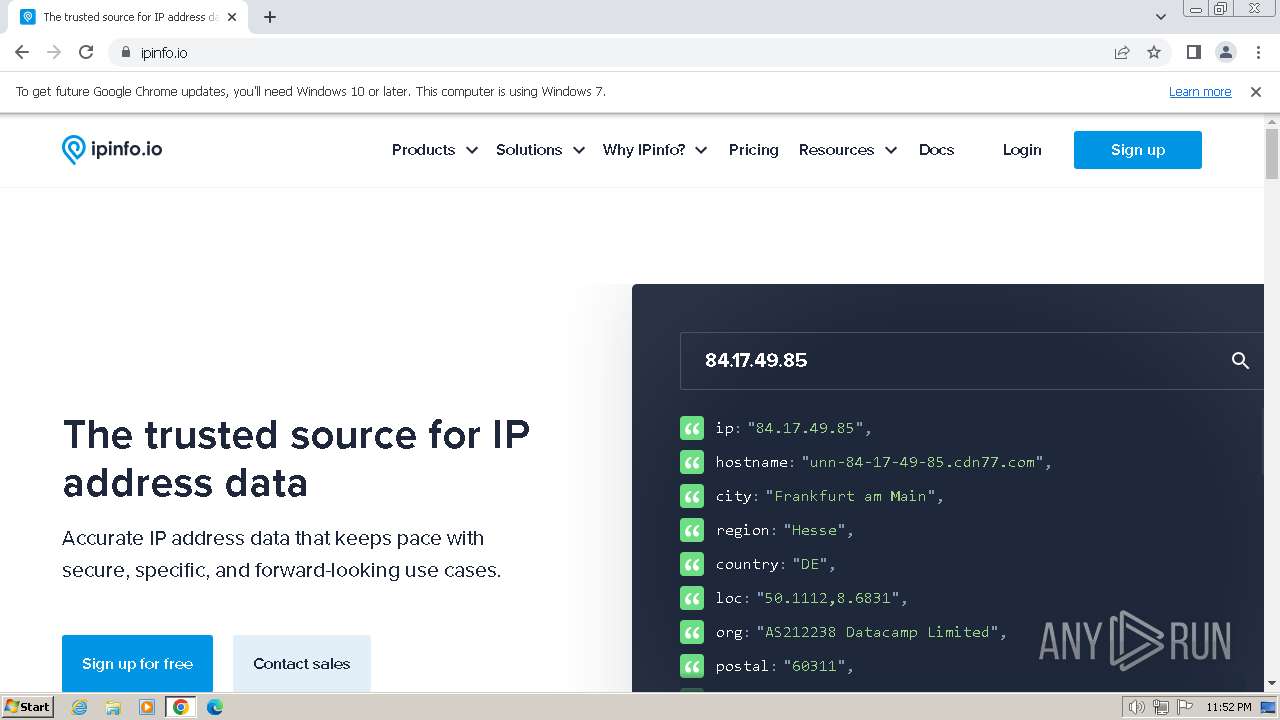This screenshot has width=1280, height=720.
Task: Open Internet Explorer from taskbar
Action: click(80, 707)
